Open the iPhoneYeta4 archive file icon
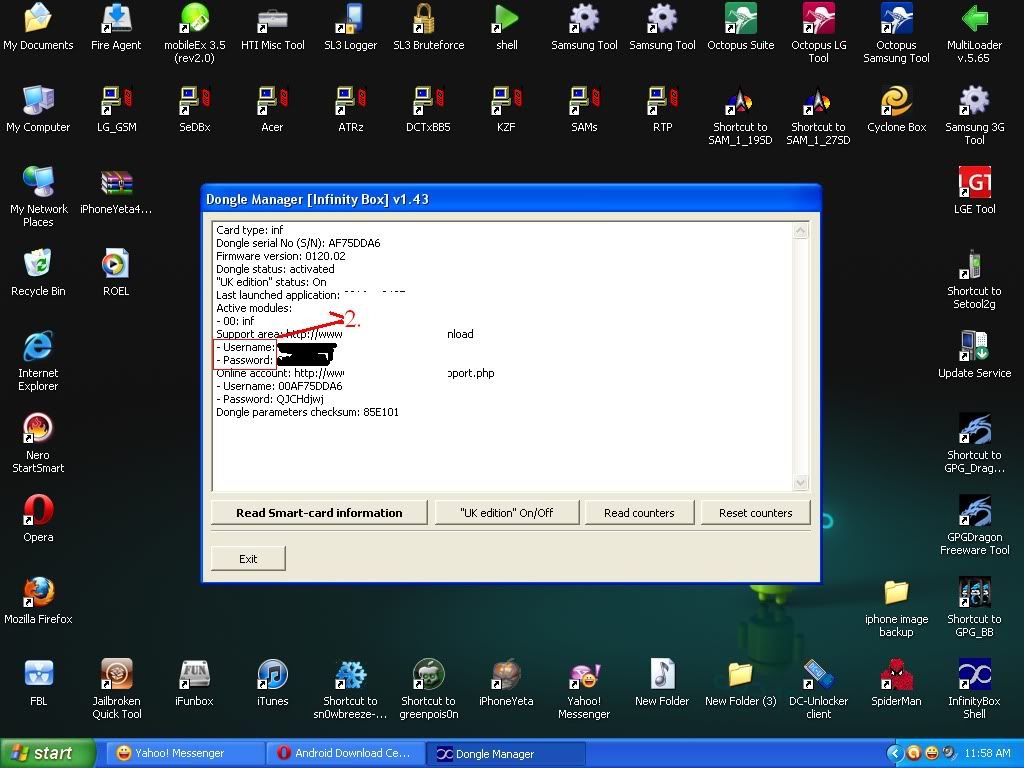This screenshot has height=768, width=1024. pyautogui.click(x=116, y=191)
